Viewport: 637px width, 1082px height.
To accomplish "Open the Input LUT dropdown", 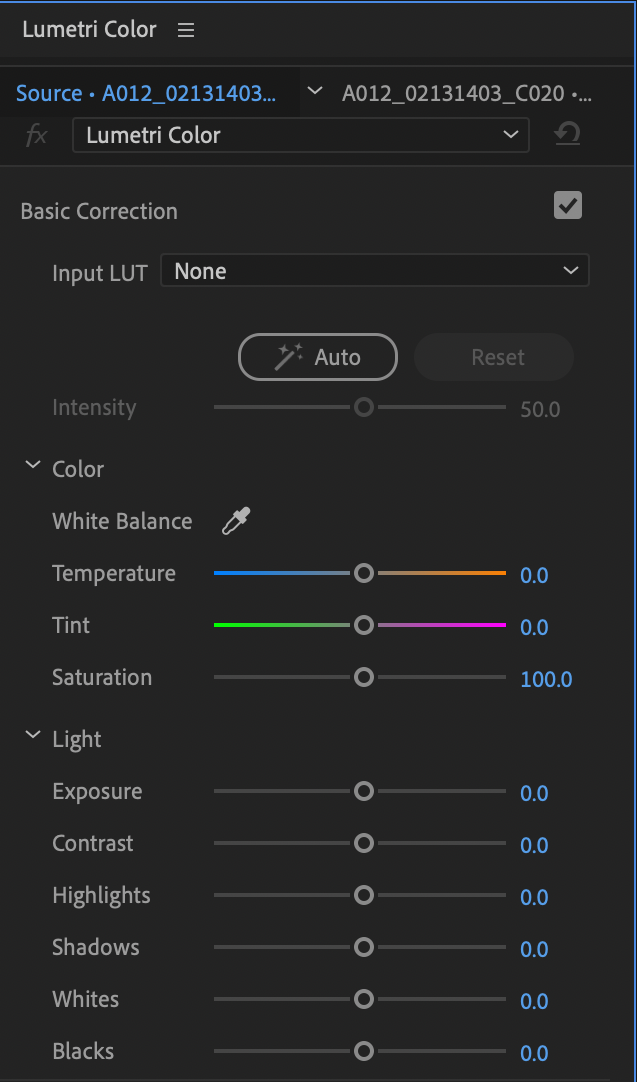I will coord(375,270).
